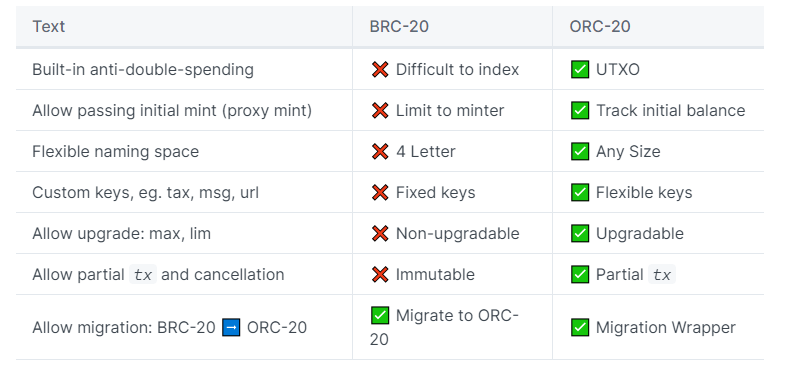Image resolution: width=804 pixels, height=381 pixels.
Task: Click the Built-in anti-double-spending cell
Action: 184,69
